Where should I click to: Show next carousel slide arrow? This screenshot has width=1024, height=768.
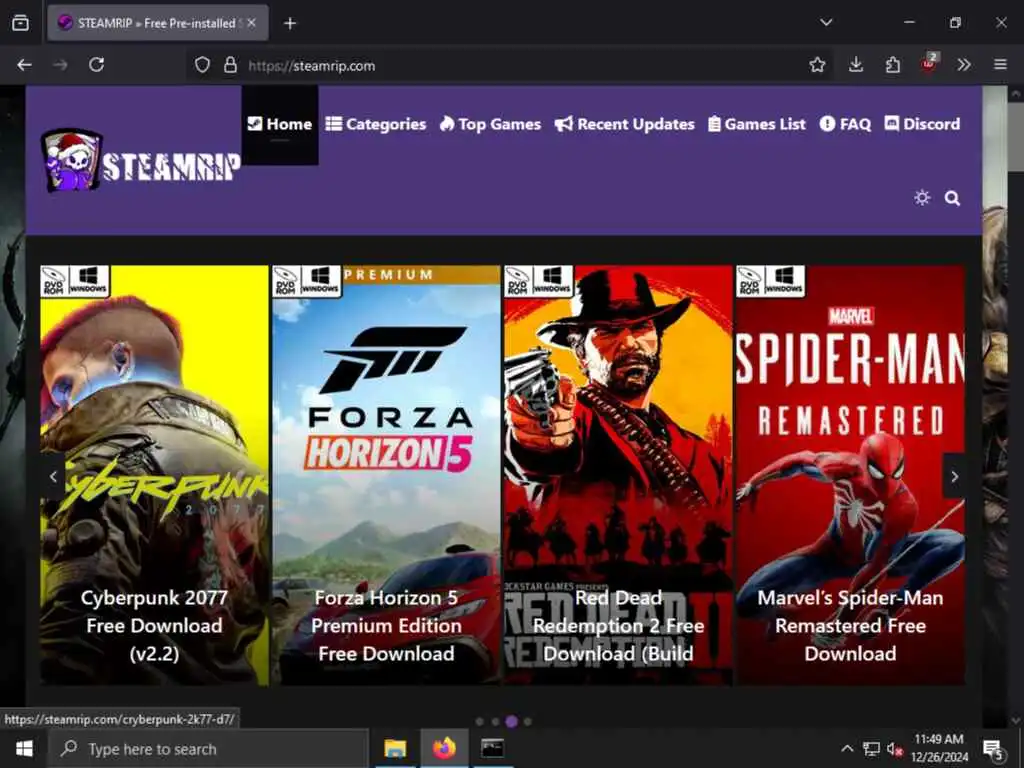click(953, 477)
